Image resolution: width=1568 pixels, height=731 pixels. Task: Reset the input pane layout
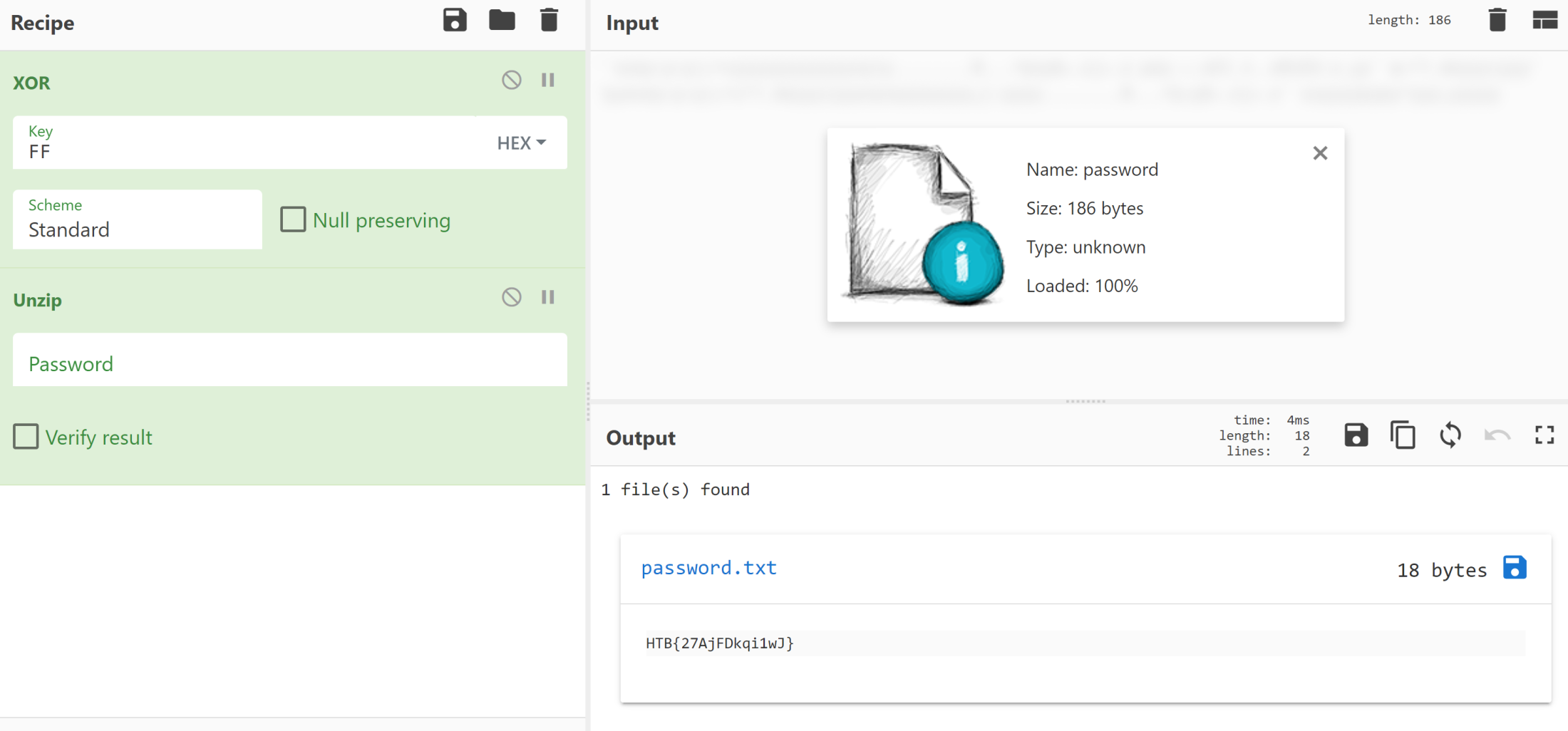(1544, 21)
